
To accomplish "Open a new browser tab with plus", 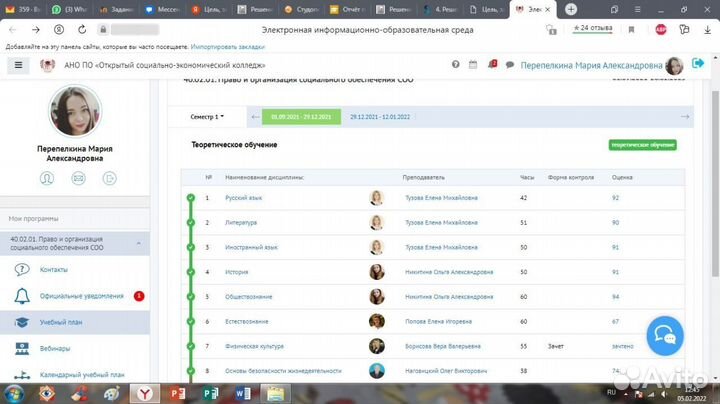I will (x=571, y=9).
